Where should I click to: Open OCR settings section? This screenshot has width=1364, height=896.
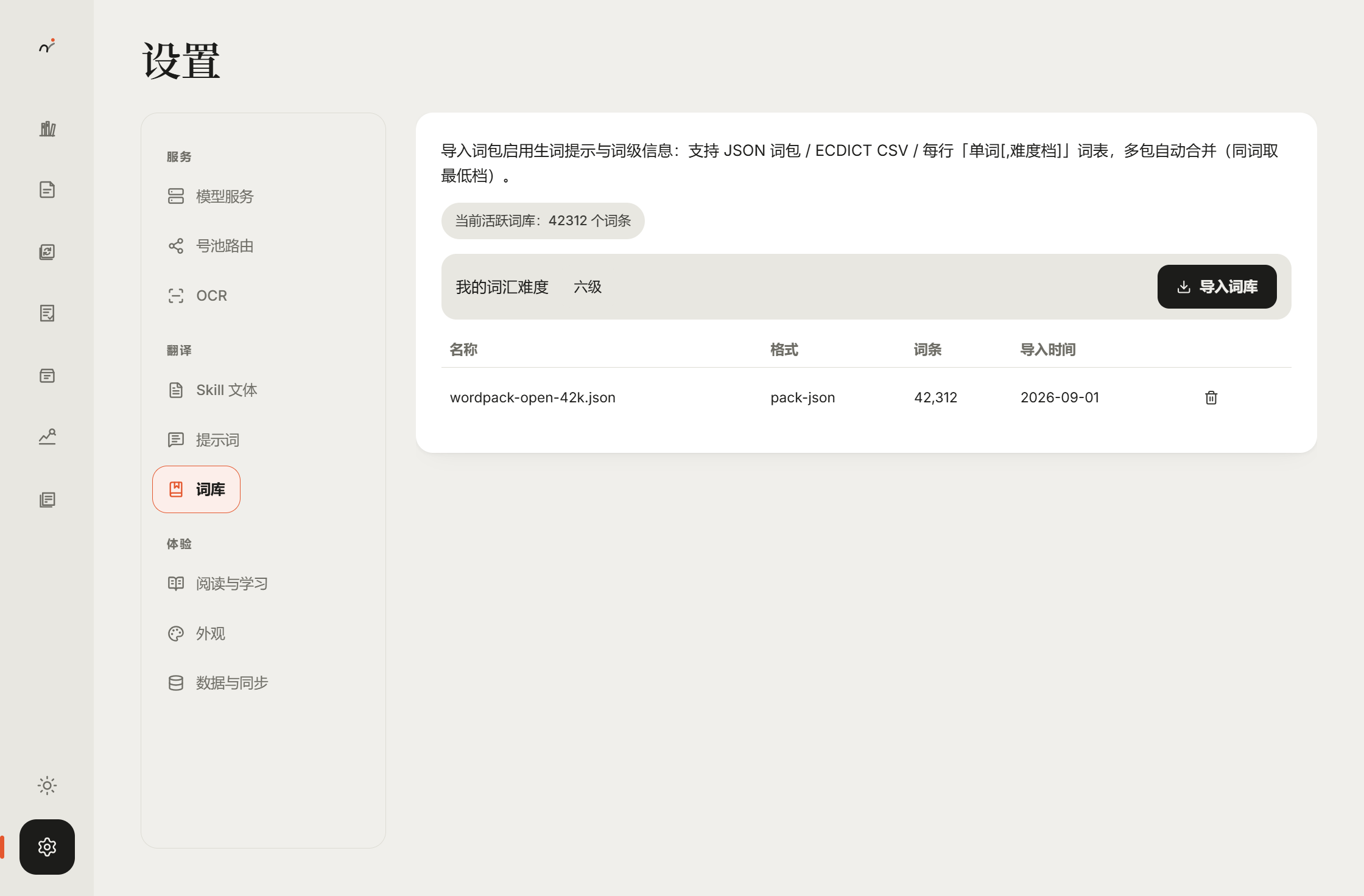tap(197, 296)
